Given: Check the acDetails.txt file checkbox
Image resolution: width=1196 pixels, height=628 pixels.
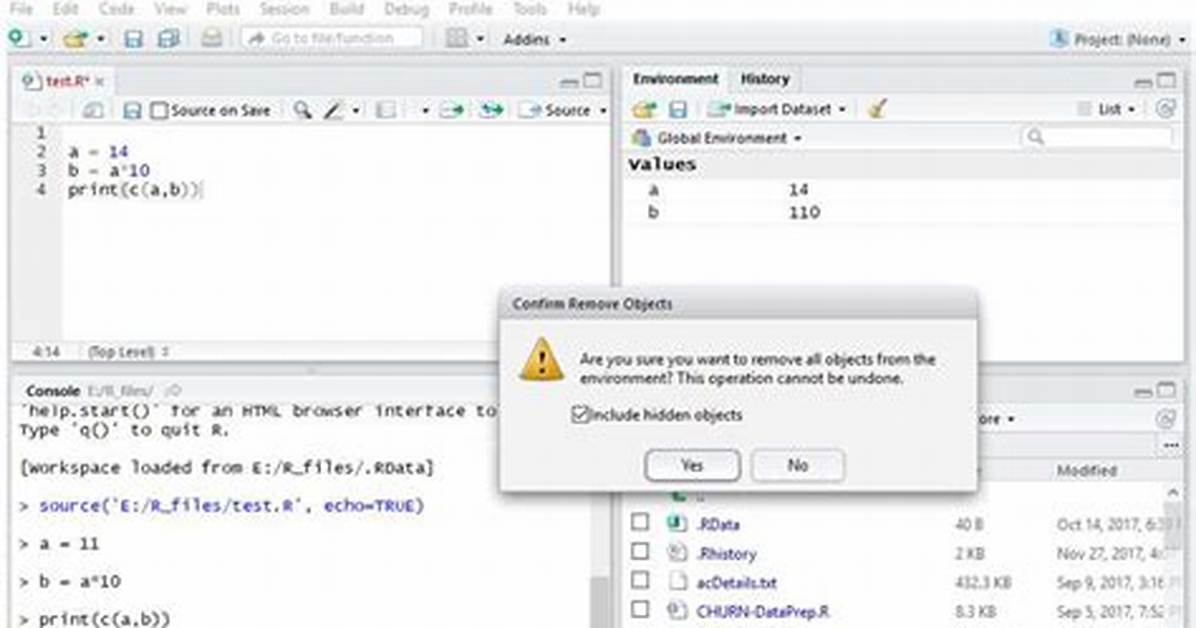Looking at the screenshot, I should point(640,581).
